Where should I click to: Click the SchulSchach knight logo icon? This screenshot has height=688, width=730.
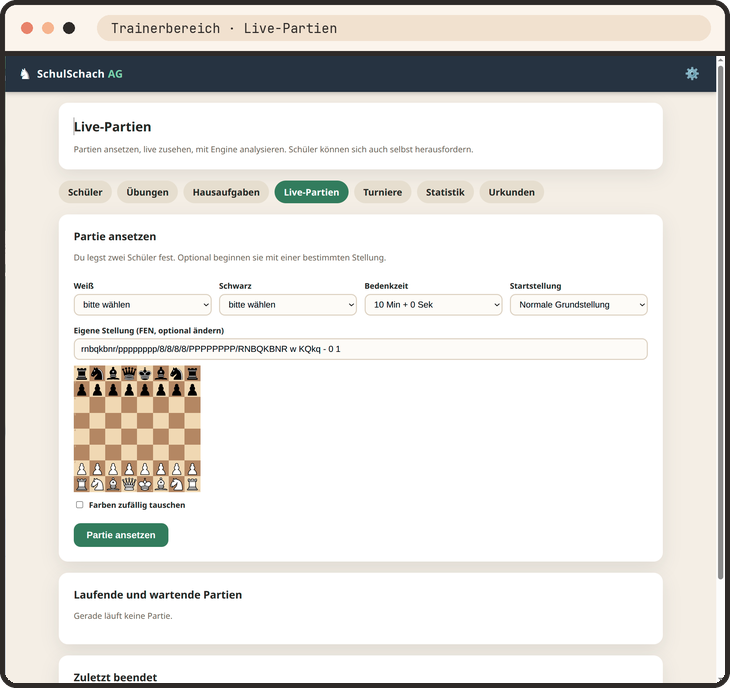tap(25, 74)
